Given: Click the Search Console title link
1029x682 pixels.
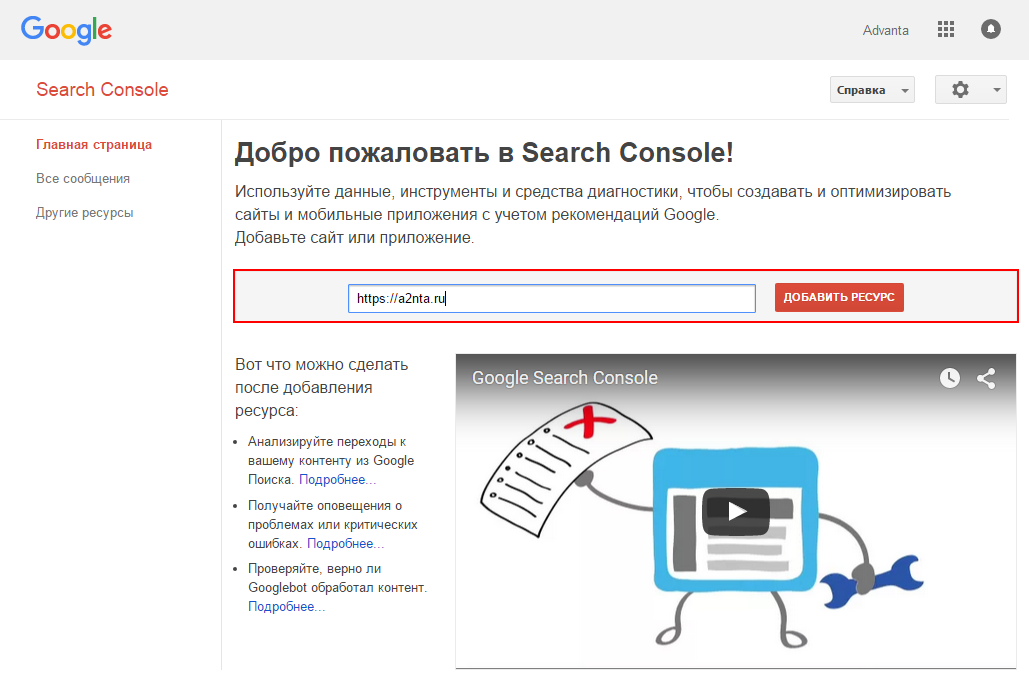Looking at the screenshot, I should coord(102,90).
